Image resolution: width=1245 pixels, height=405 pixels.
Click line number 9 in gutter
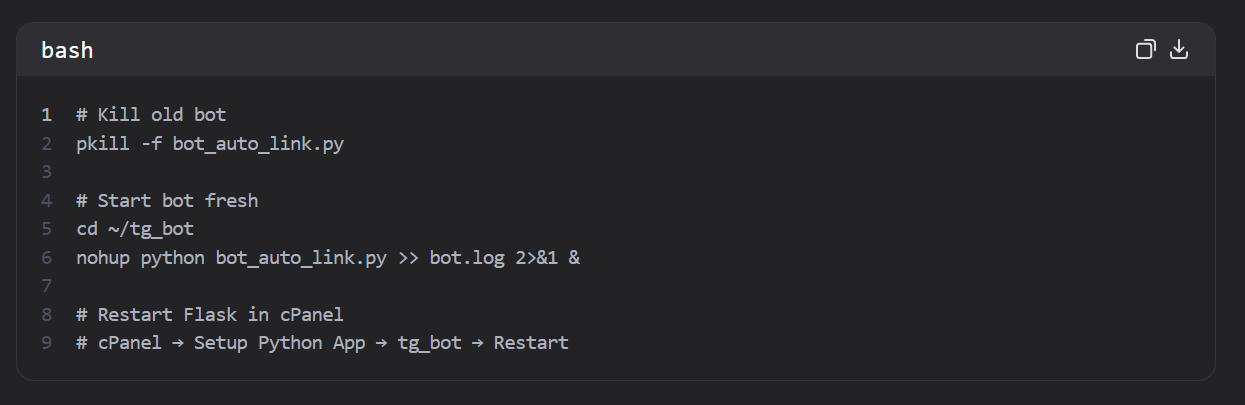(x=46, y=343)
